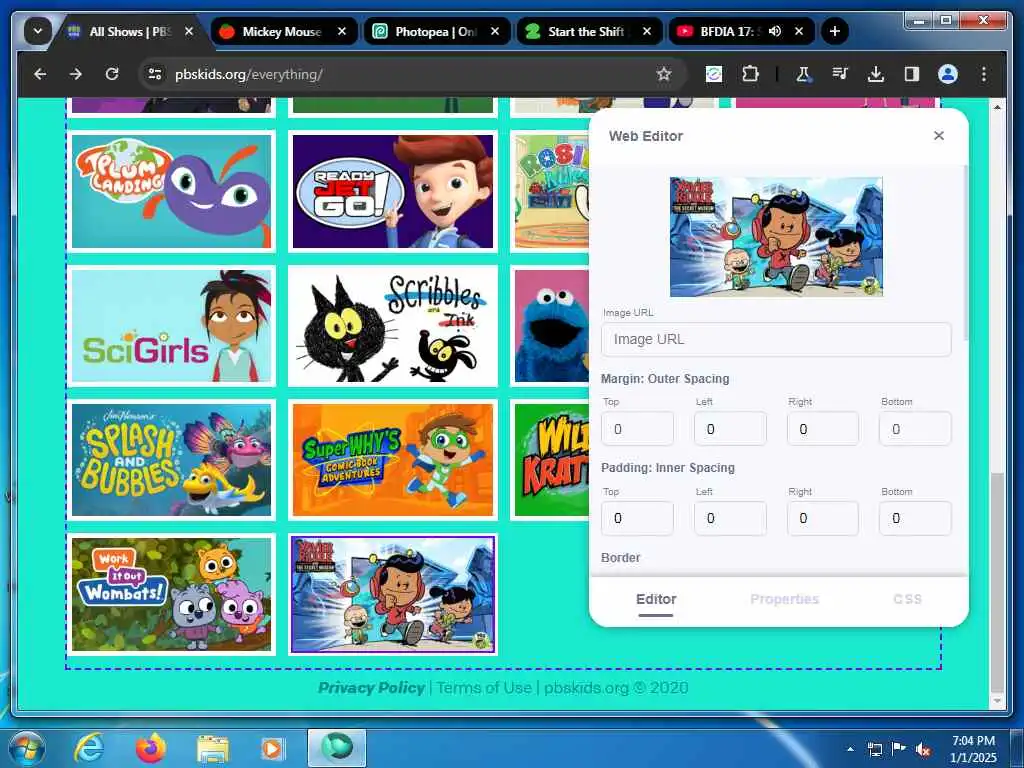Select the Margin Left value field
The width and height of the screenshot is (1024, 768).
pyautogui.click(x=730, y=429)
